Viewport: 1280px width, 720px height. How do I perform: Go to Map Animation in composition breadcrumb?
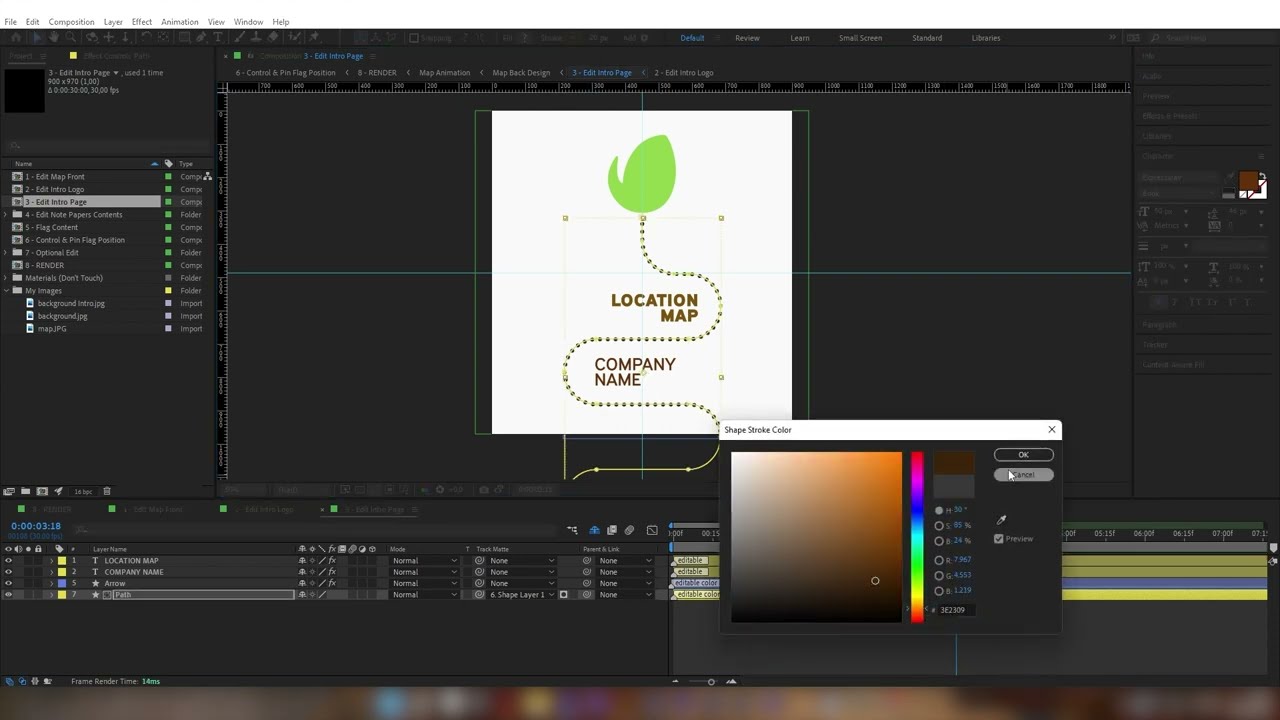click(444, 73)
